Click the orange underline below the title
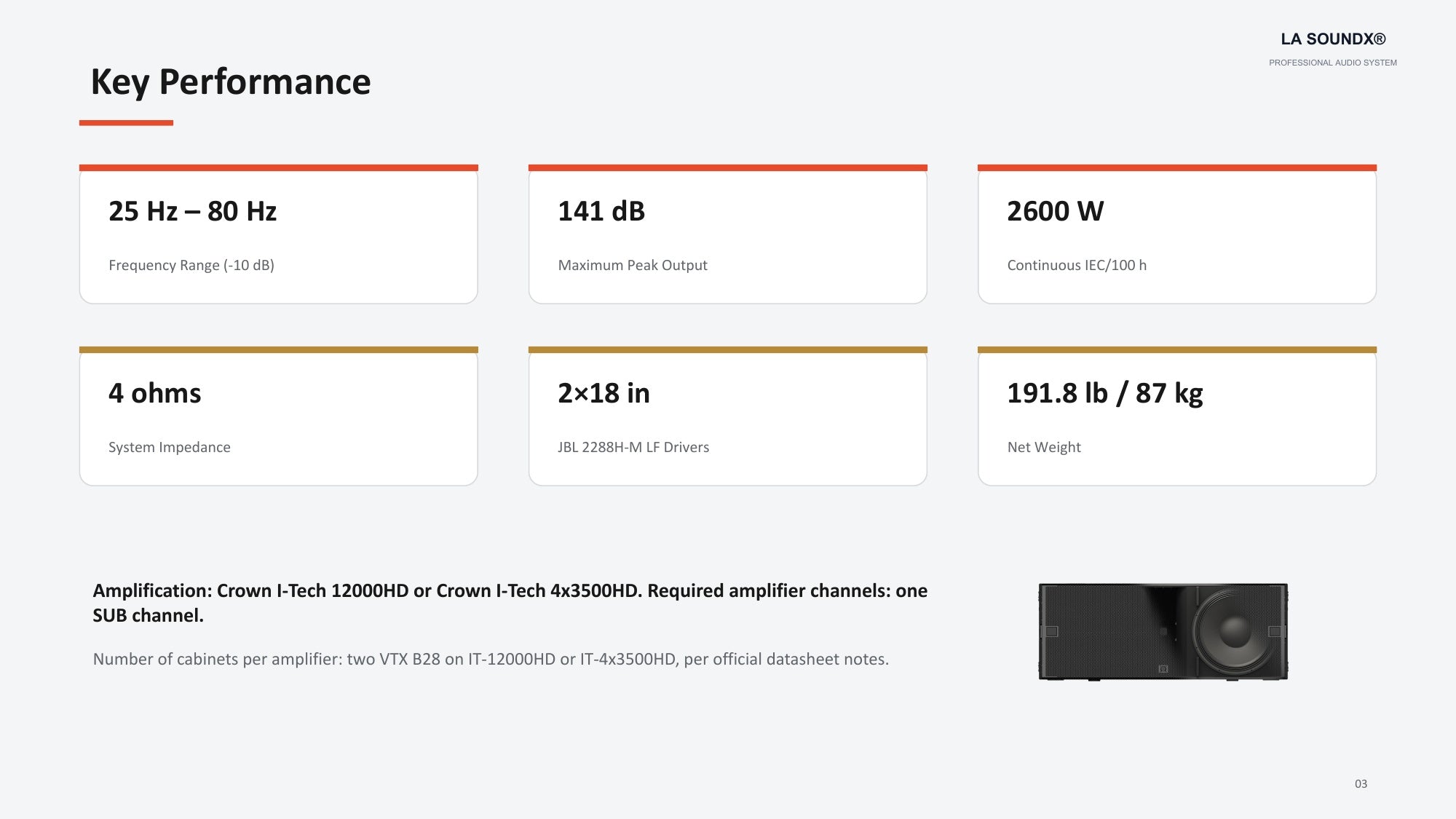1456x819 pixels. coord(126,123)
